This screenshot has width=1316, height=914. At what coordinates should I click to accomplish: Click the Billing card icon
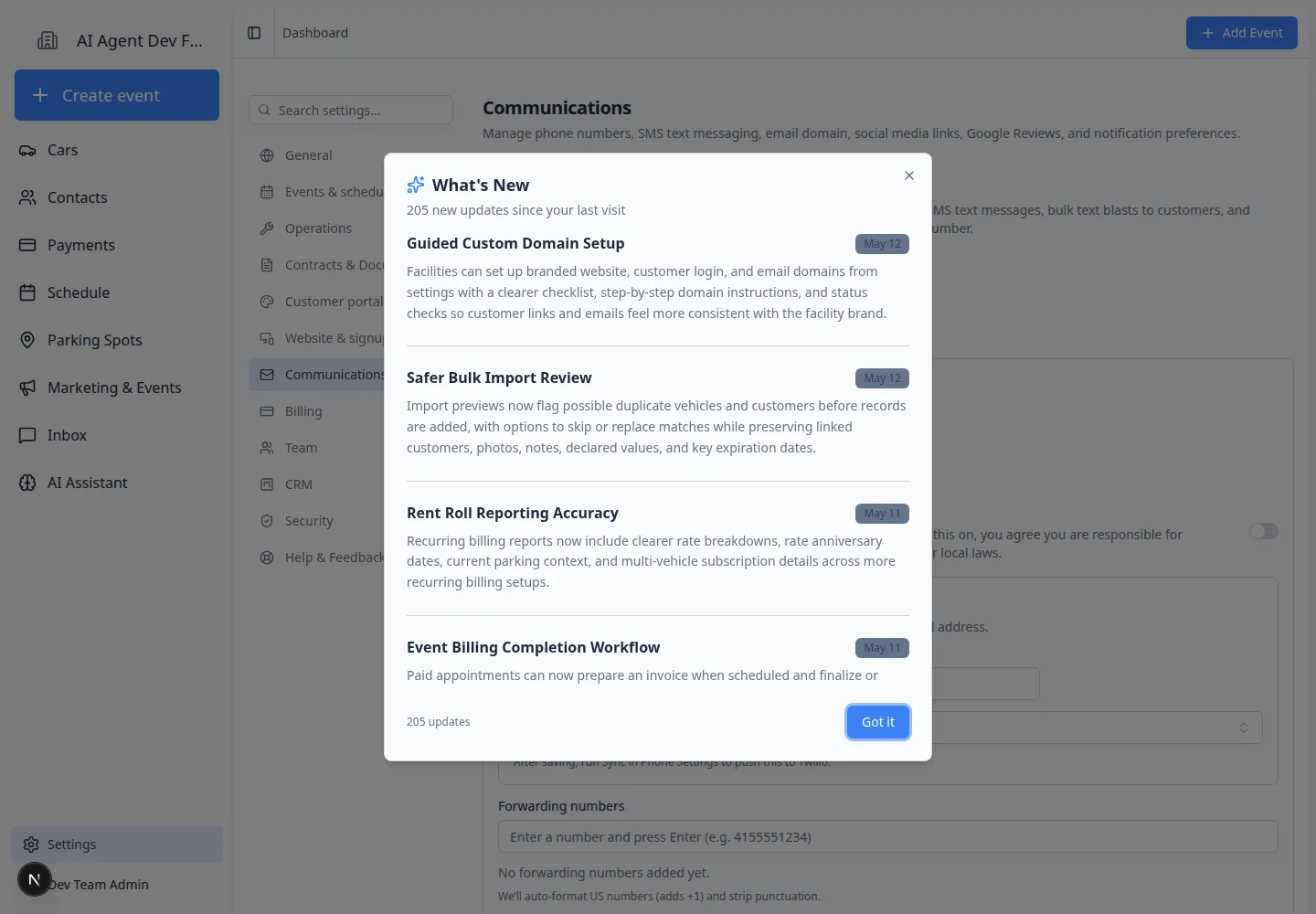(x=267, y=411)
